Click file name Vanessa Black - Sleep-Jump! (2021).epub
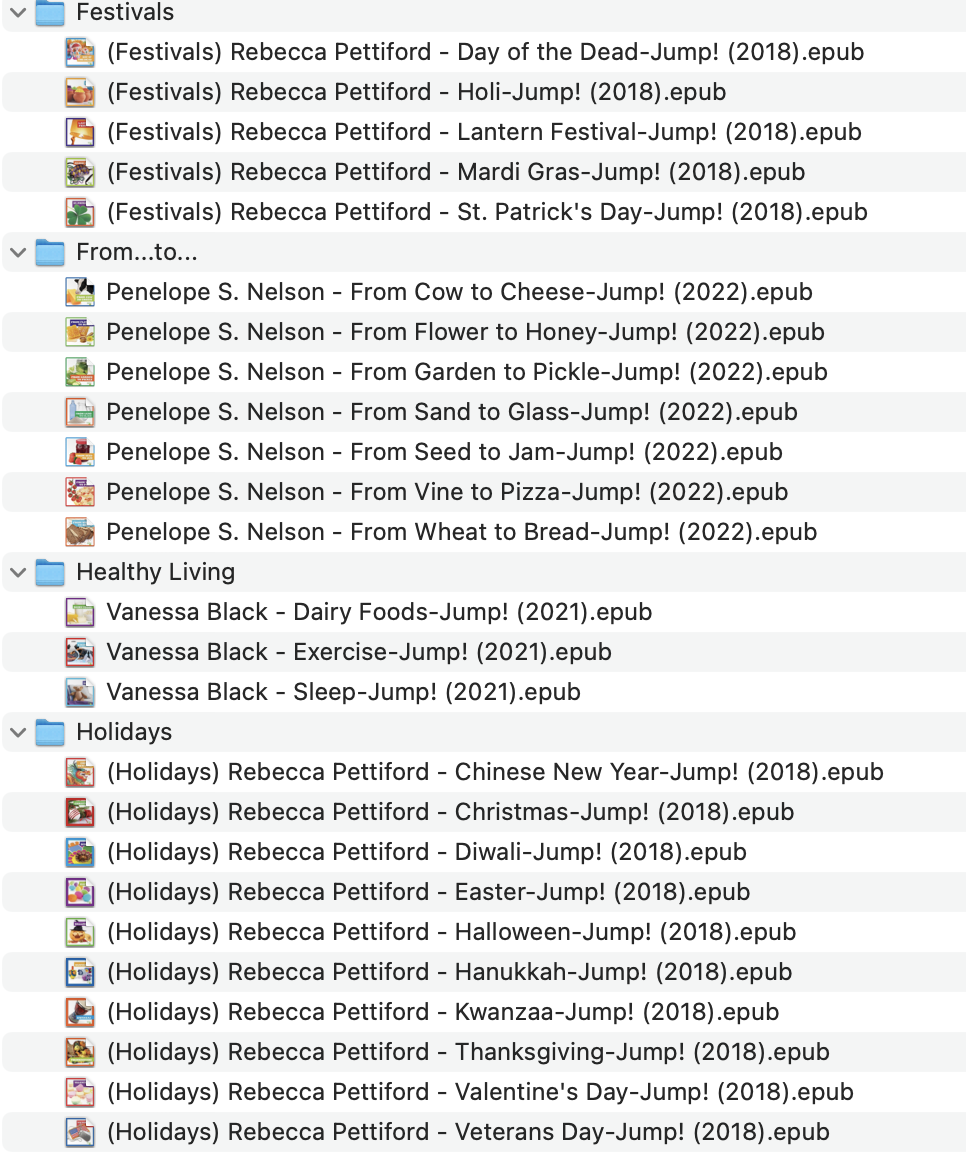 click(343, 692)
